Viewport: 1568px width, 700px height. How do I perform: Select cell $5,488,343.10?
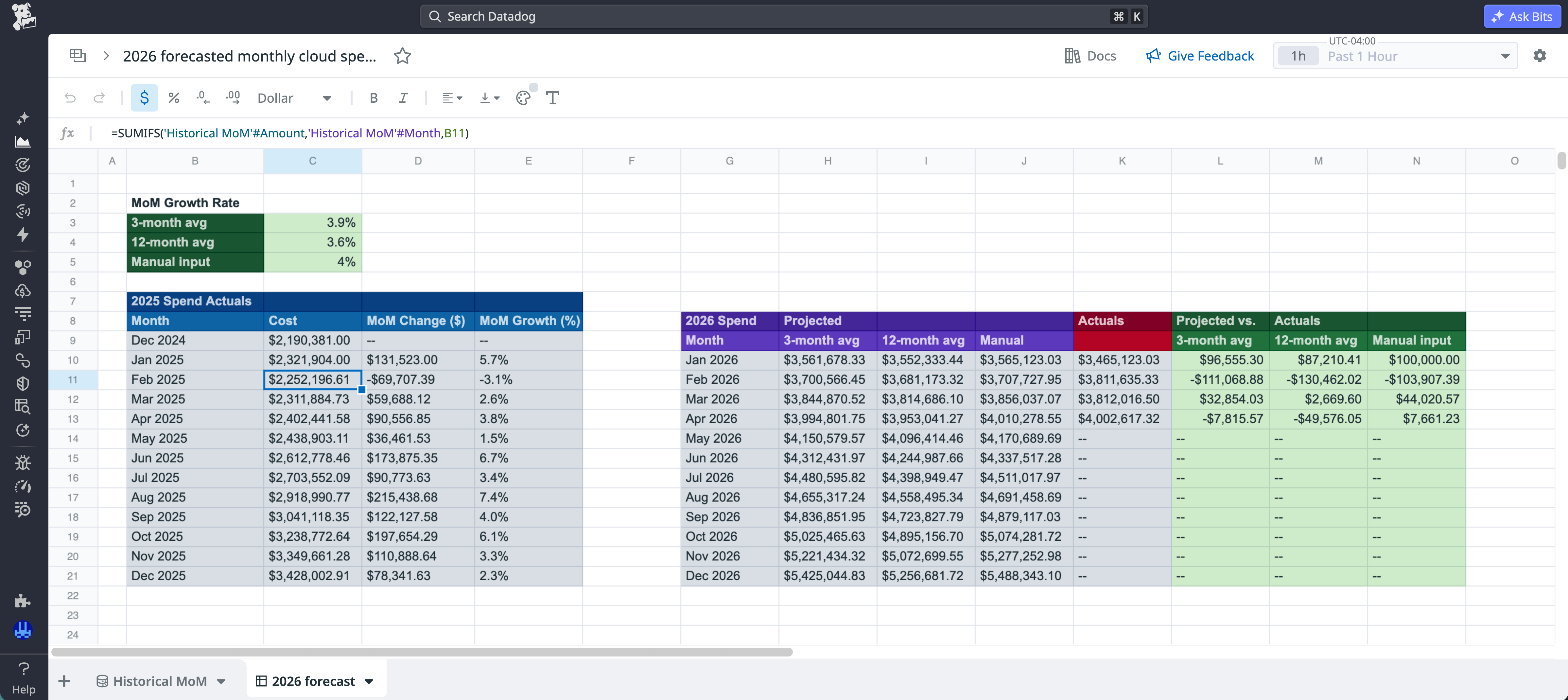coord(1024,576)
